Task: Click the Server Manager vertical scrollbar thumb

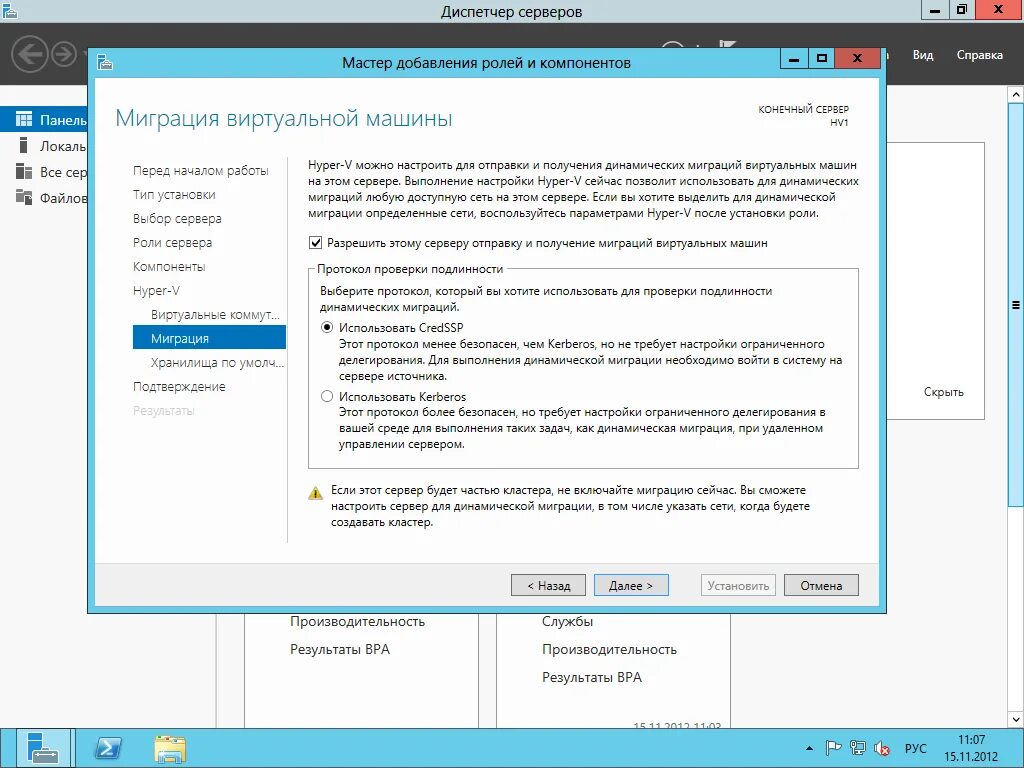Action: point(1016,304)
